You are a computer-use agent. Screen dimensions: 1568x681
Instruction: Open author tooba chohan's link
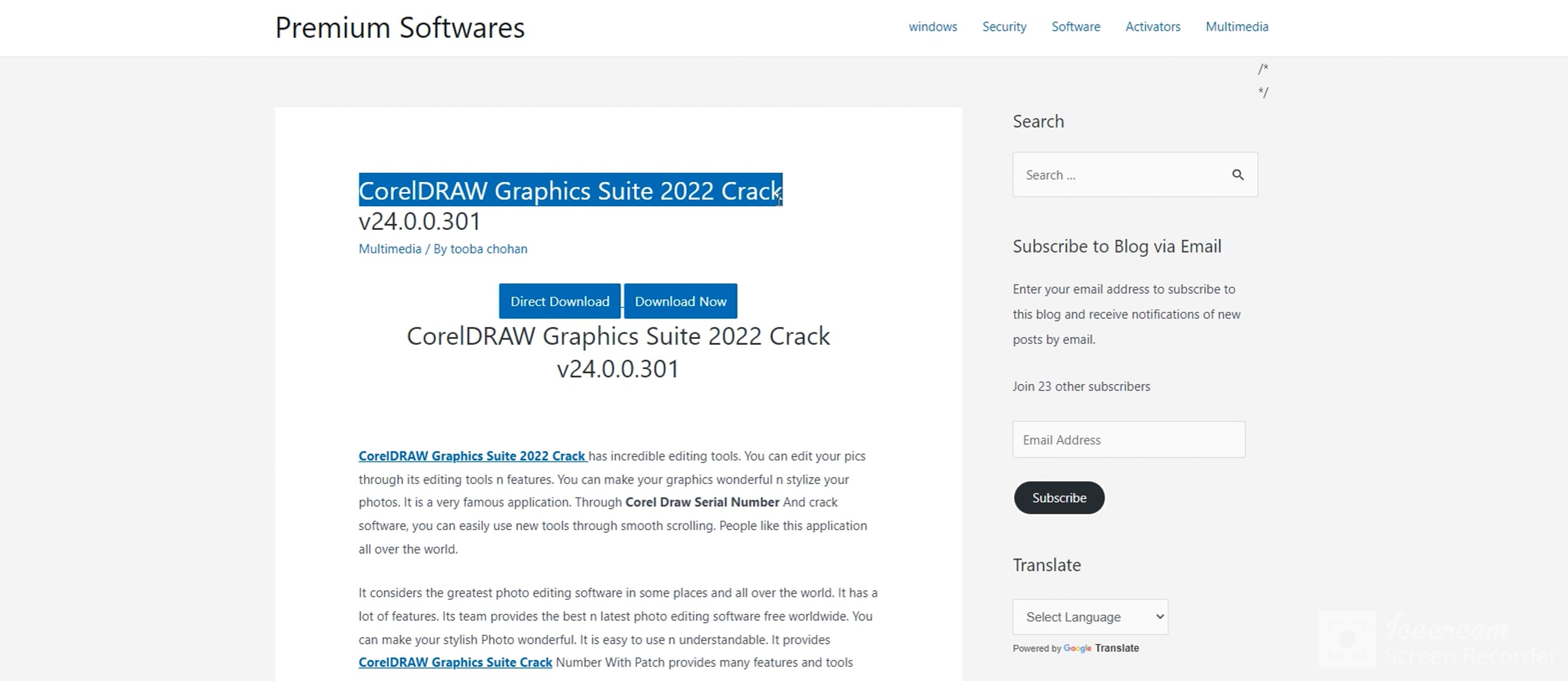pos(489,249)
